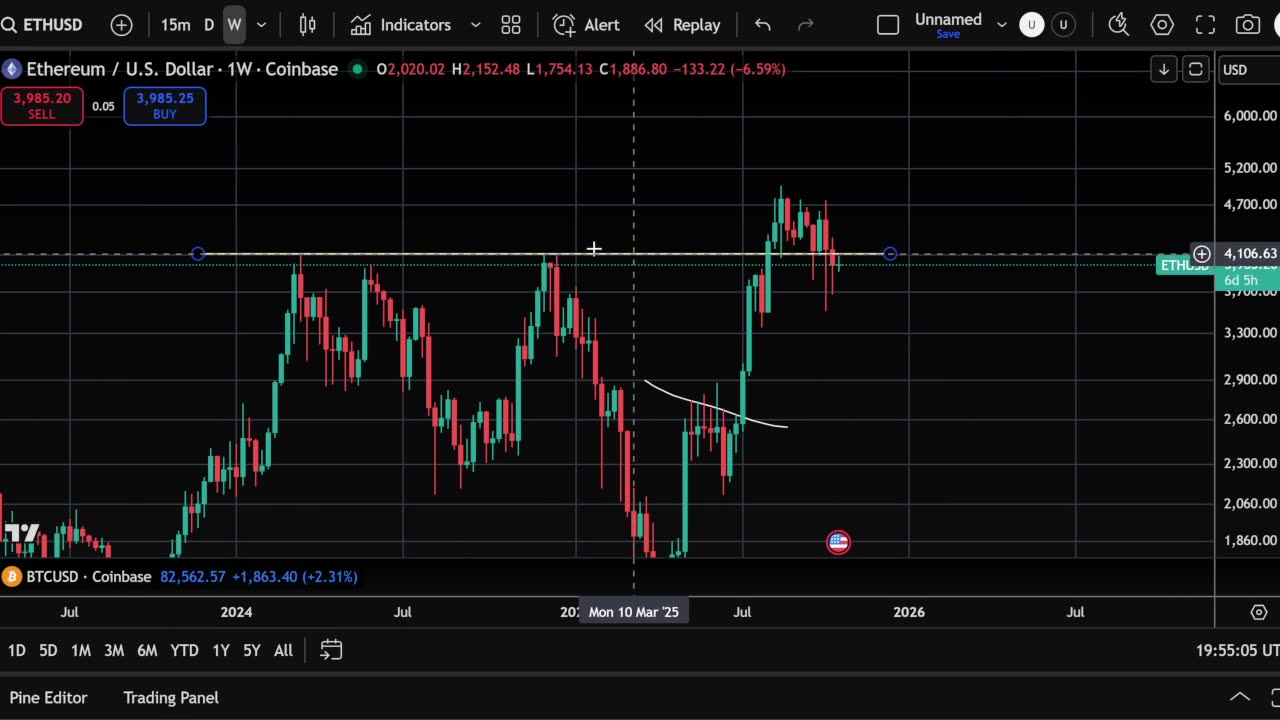Select the white curved trend line drawing
Image resolution: width=1280 pixels, height=720 pixels.
point(715,406)
